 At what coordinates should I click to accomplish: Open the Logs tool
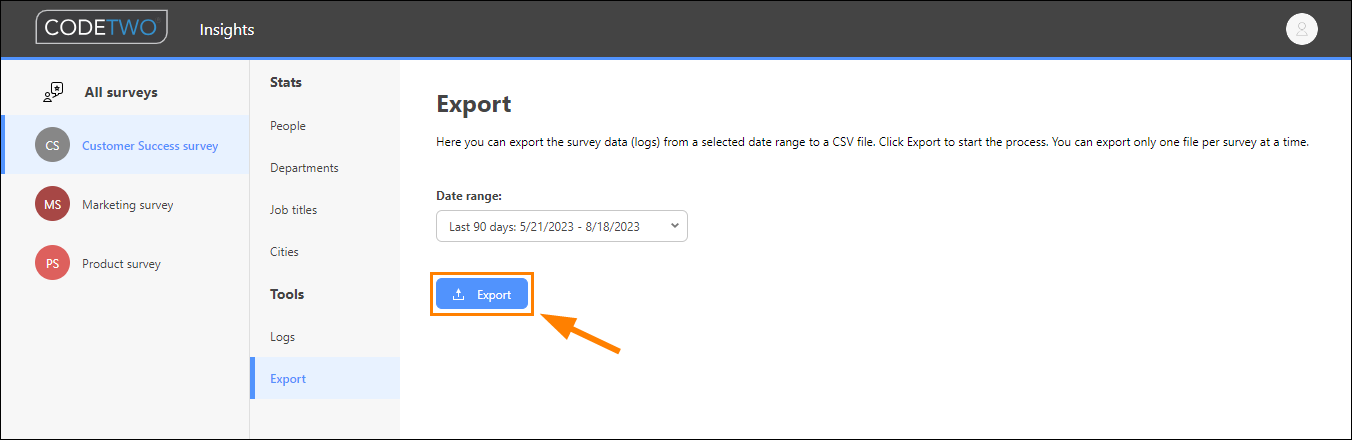coord(282,337)
